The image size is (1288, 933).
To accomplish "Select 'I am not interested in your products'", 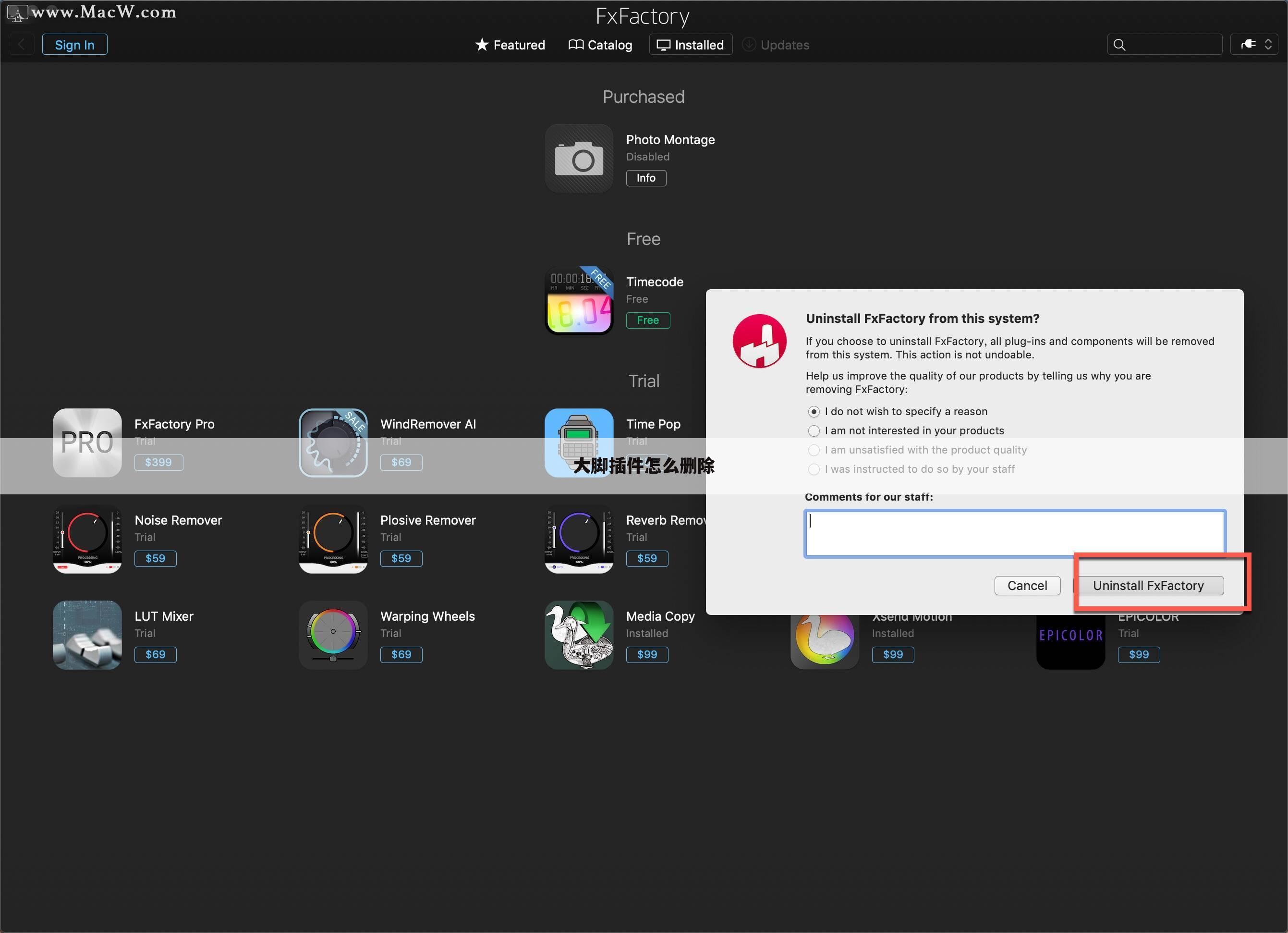I will (x=814, y=430).
